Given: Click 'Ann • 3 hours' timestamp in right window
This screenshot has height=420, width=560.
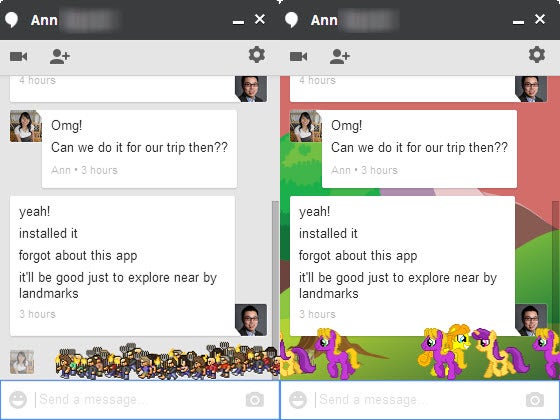Looking at the screenshot, I should 364,170.
